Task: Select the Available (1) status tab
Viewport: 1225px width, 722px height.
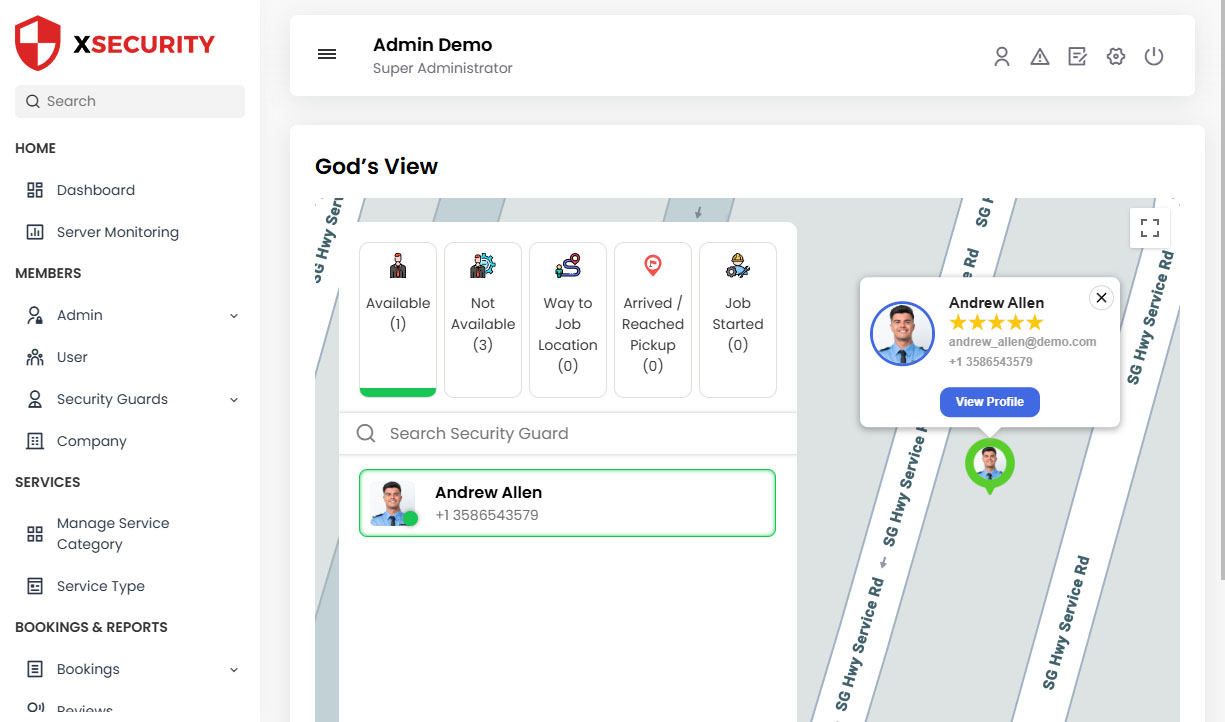Action: click(398, 320)
